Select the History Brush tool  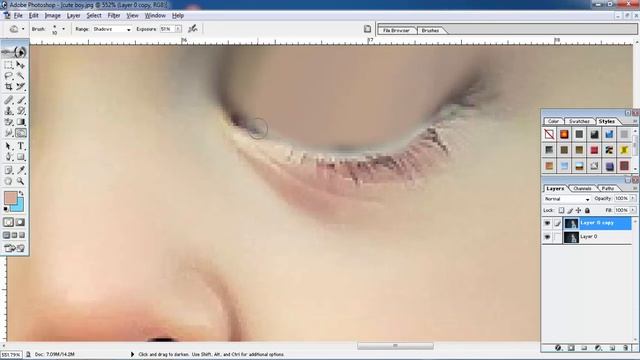pyautogui.click(x=20, y=111)
